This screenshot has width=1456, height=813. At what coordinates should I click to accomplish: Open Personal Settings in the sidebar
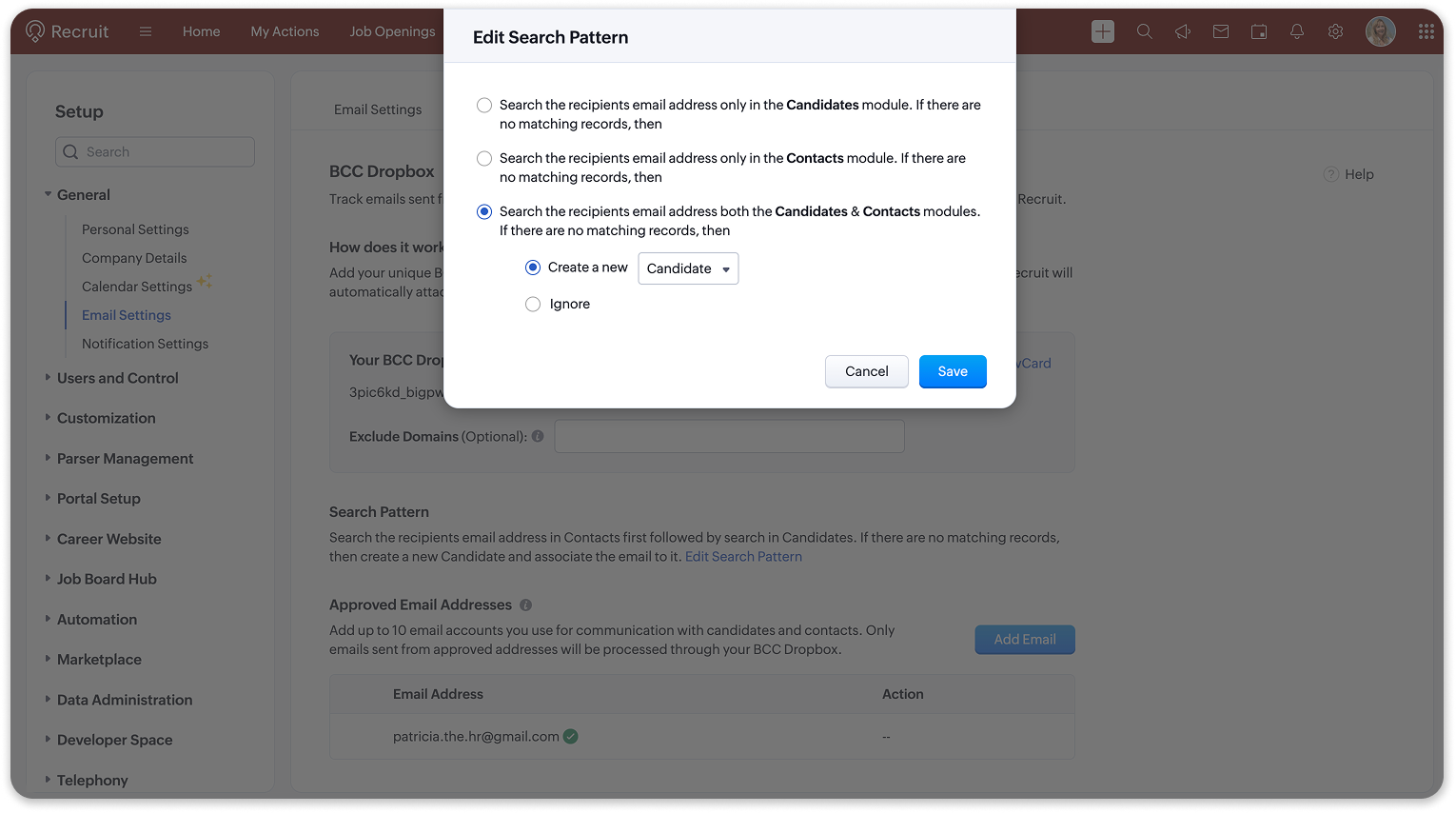click(x=135, y=229)
